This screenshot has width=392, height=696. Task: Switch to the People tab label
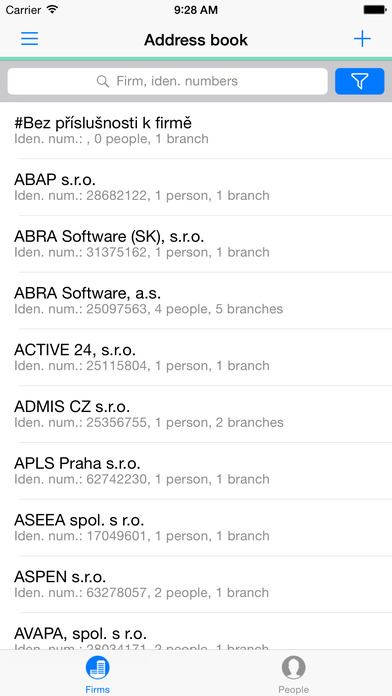click(293, 689)
